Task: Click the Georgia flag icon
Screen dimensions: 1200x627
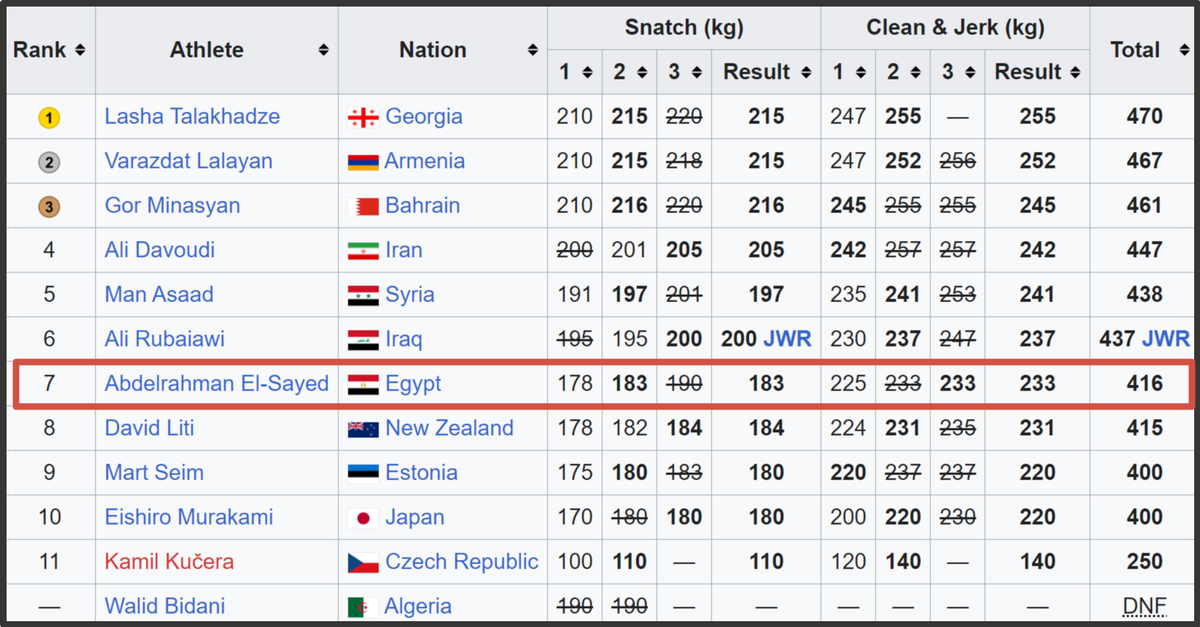Action: [x=362, y=117]
